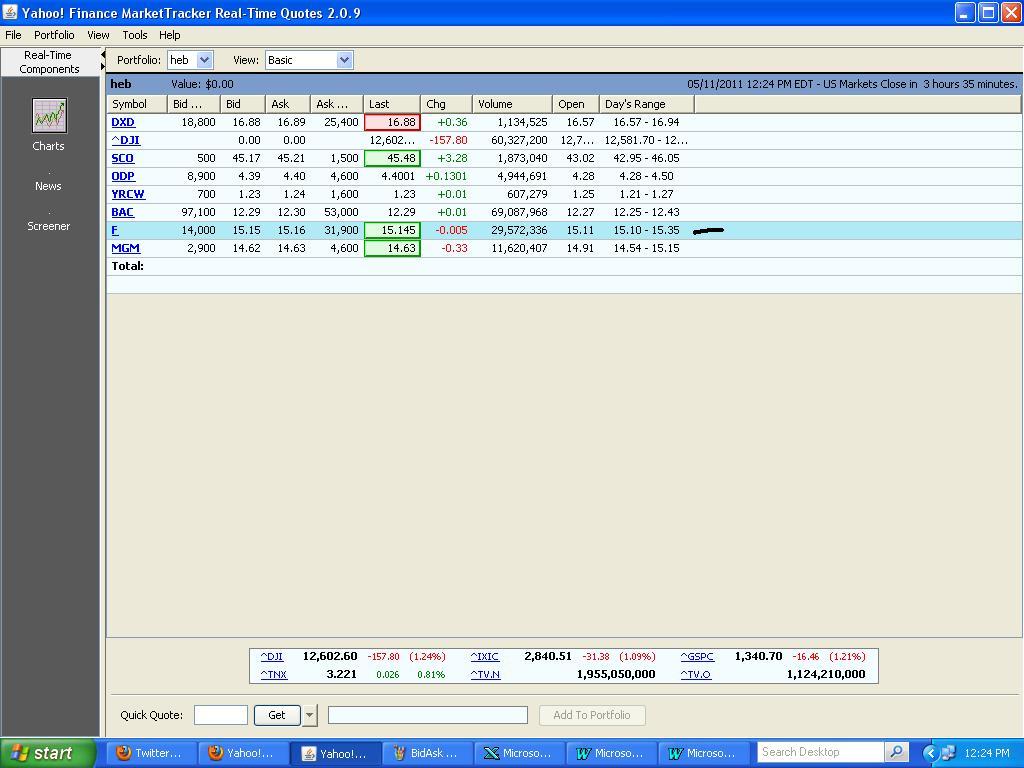Open the View menu
1024x768 pixels.
coord(98,35)
